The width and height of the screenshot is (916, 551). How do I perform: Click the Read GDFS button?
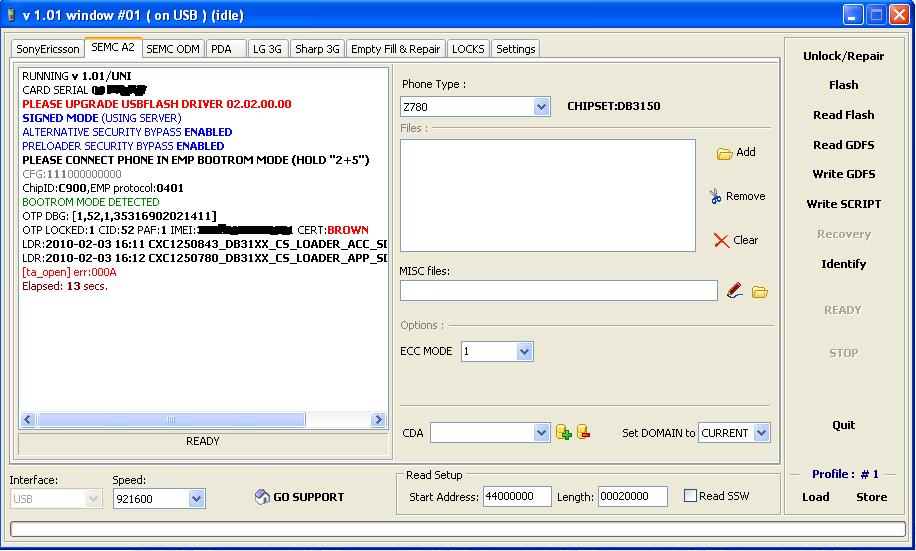[x=844, y=145]
